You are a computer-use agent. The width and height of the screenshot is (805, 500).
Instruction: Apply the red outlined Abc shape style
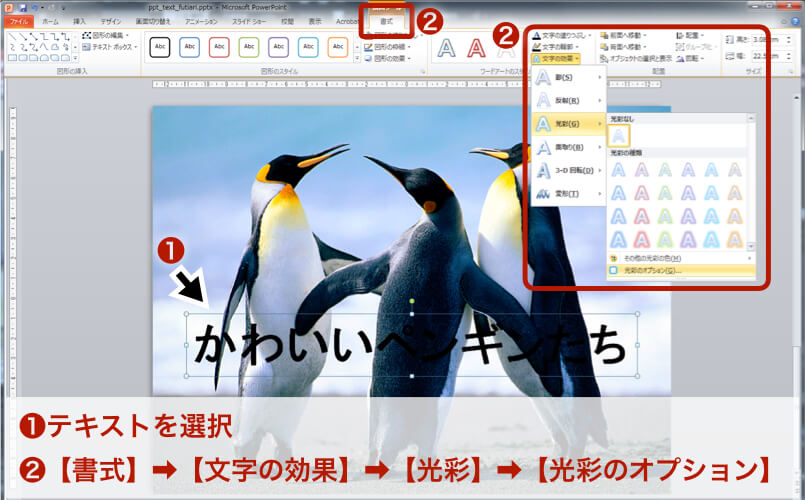coord(219,47)
